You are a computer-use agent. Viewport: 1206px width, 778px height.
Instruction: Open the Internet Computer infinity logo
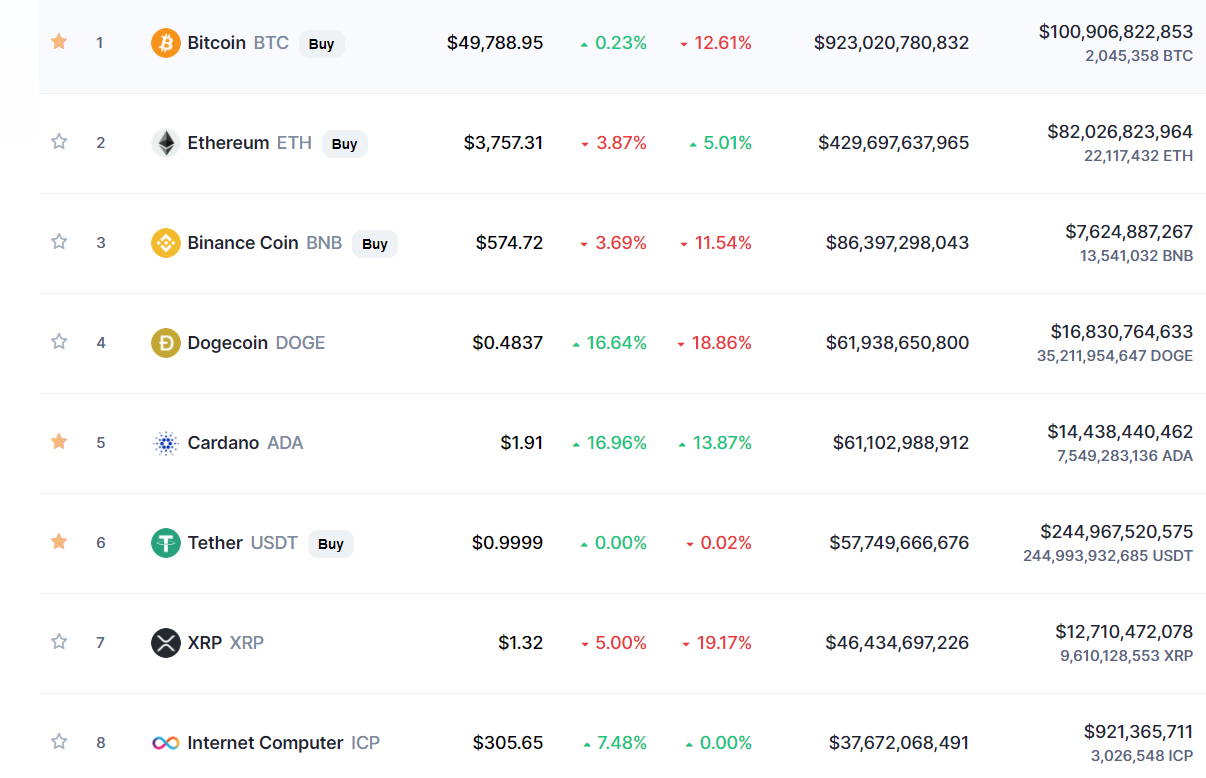pyautogui.click(x=165, y=743)
